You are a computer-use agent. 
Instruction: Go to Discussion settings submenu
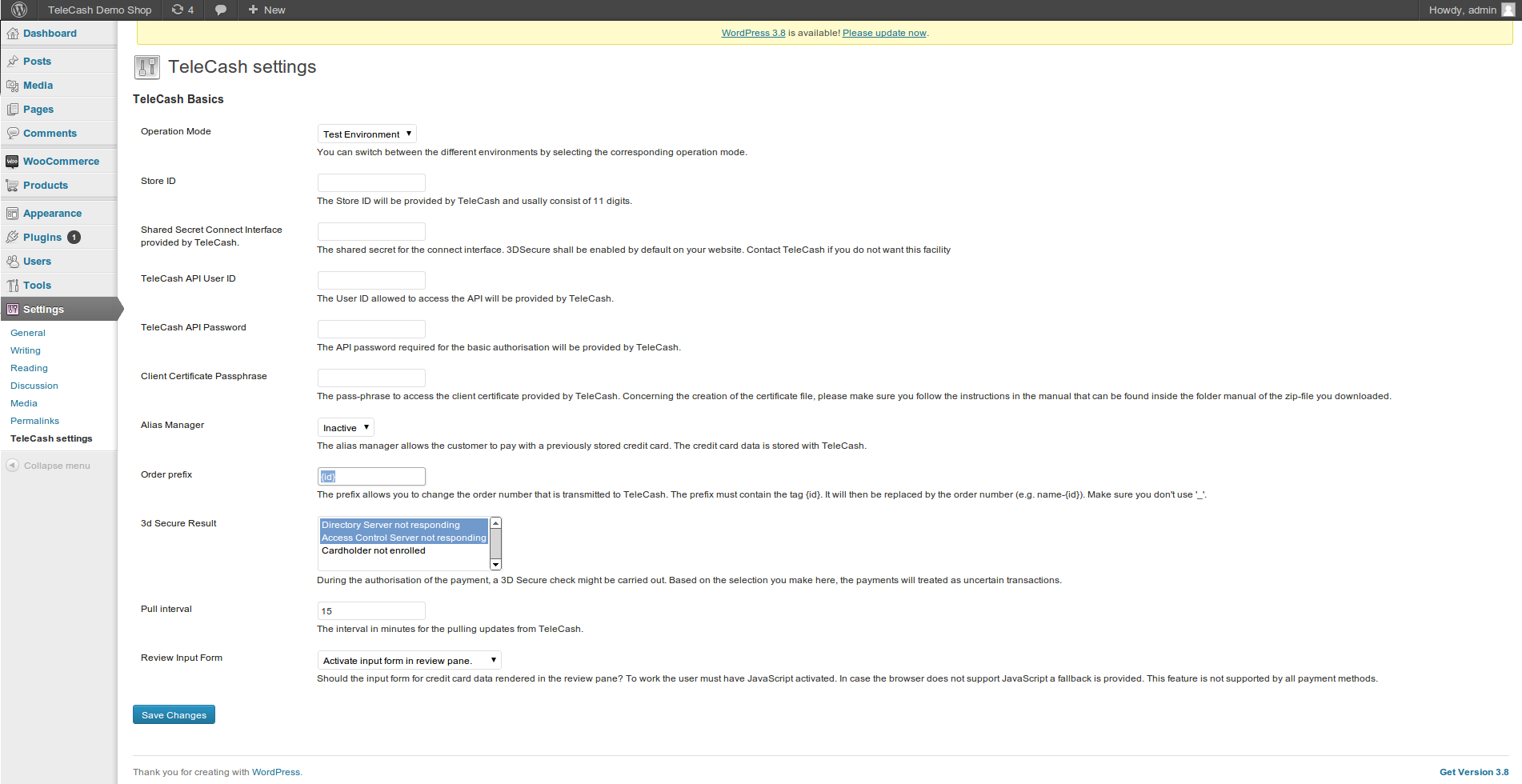pos(34,386)
